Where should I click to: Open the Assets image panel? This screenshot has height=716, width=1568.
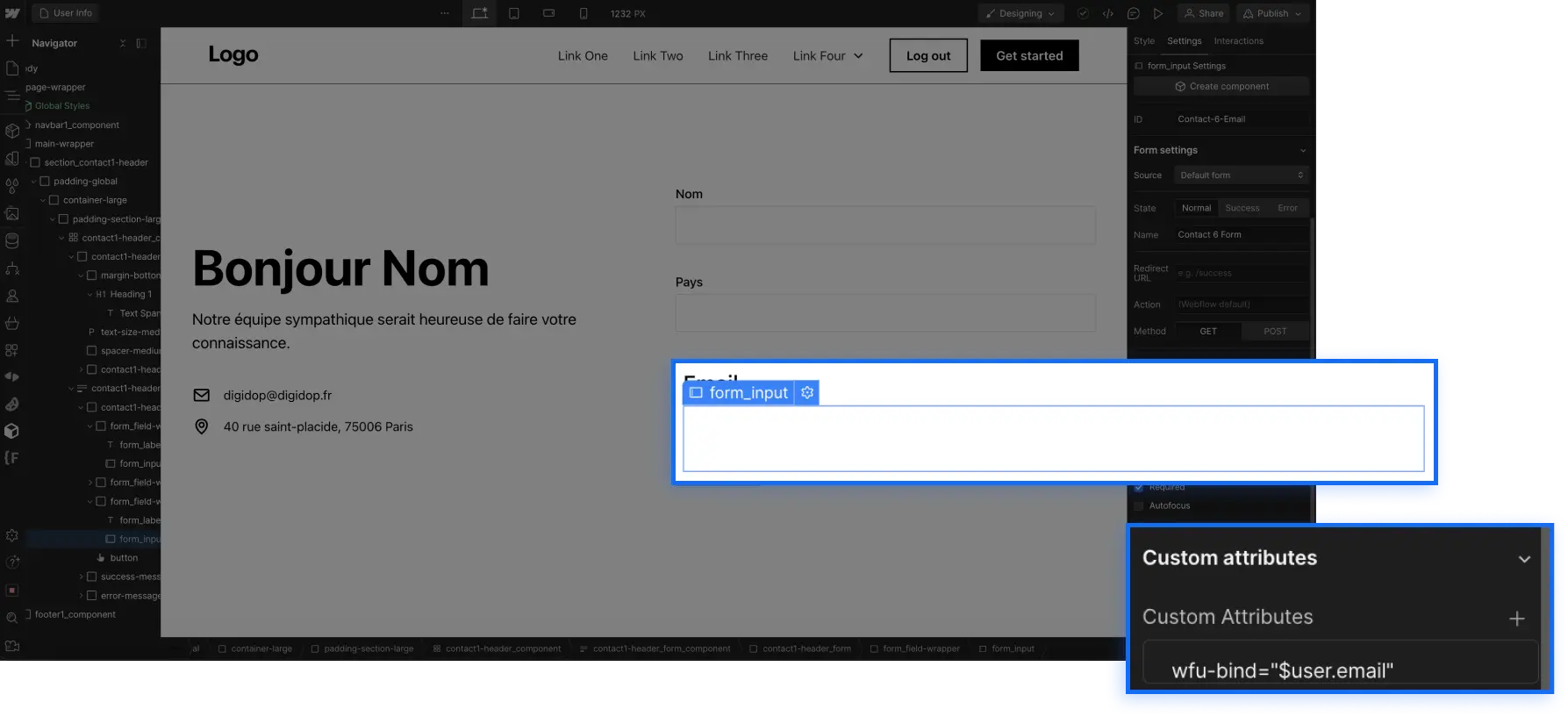(x=12, y=213)
